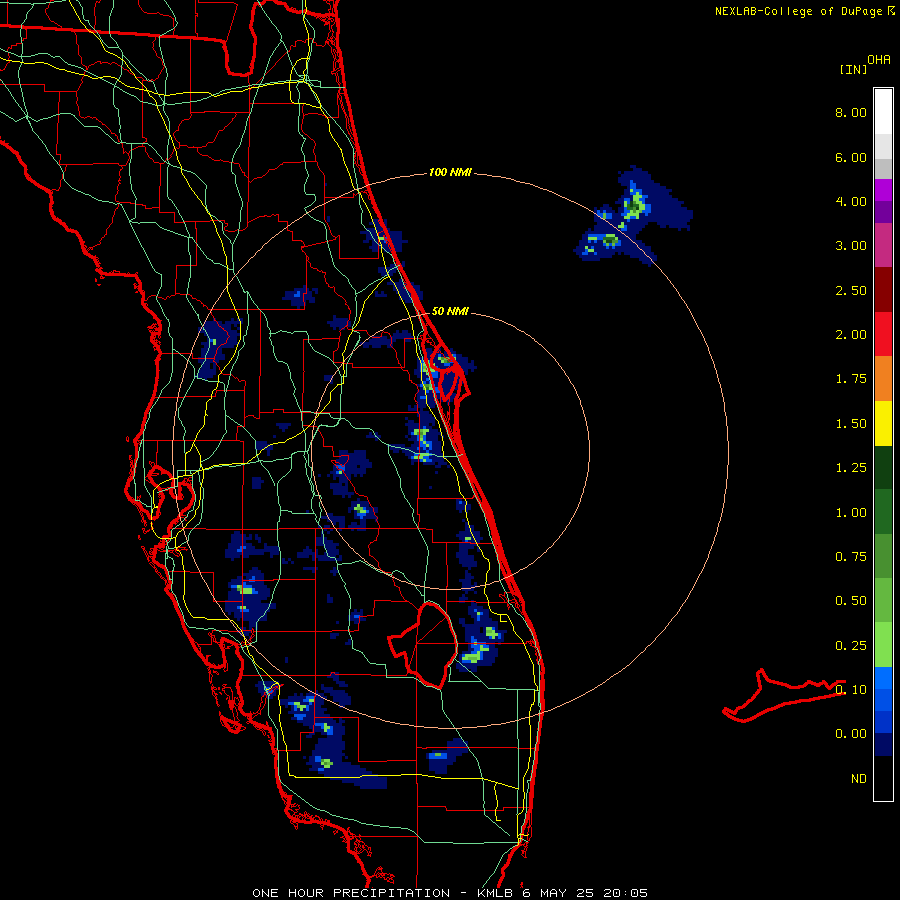Pick the darkest green legend swatch
900x900 pixels.
coord(883,467)
